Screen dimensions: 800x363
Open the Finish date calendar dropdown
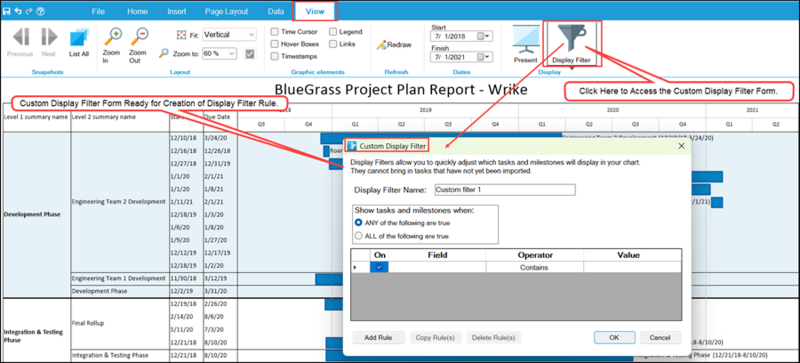pyautogui.click(x=484, y=57)
